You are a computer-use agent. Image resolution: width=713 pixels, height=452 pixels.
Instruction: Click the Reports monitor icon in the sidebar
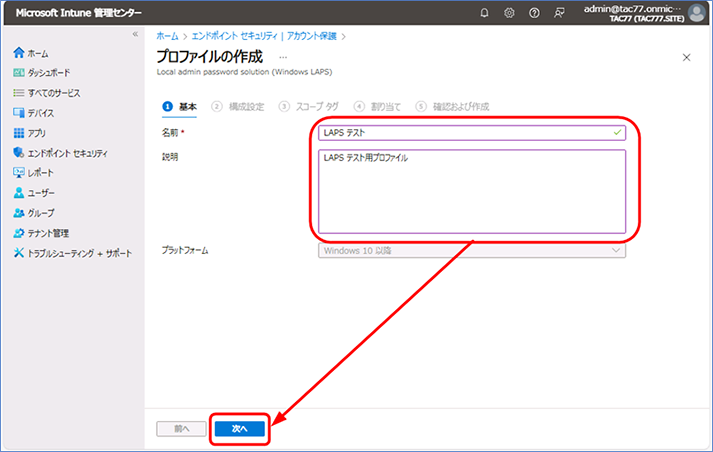click(x=19, y=173)
